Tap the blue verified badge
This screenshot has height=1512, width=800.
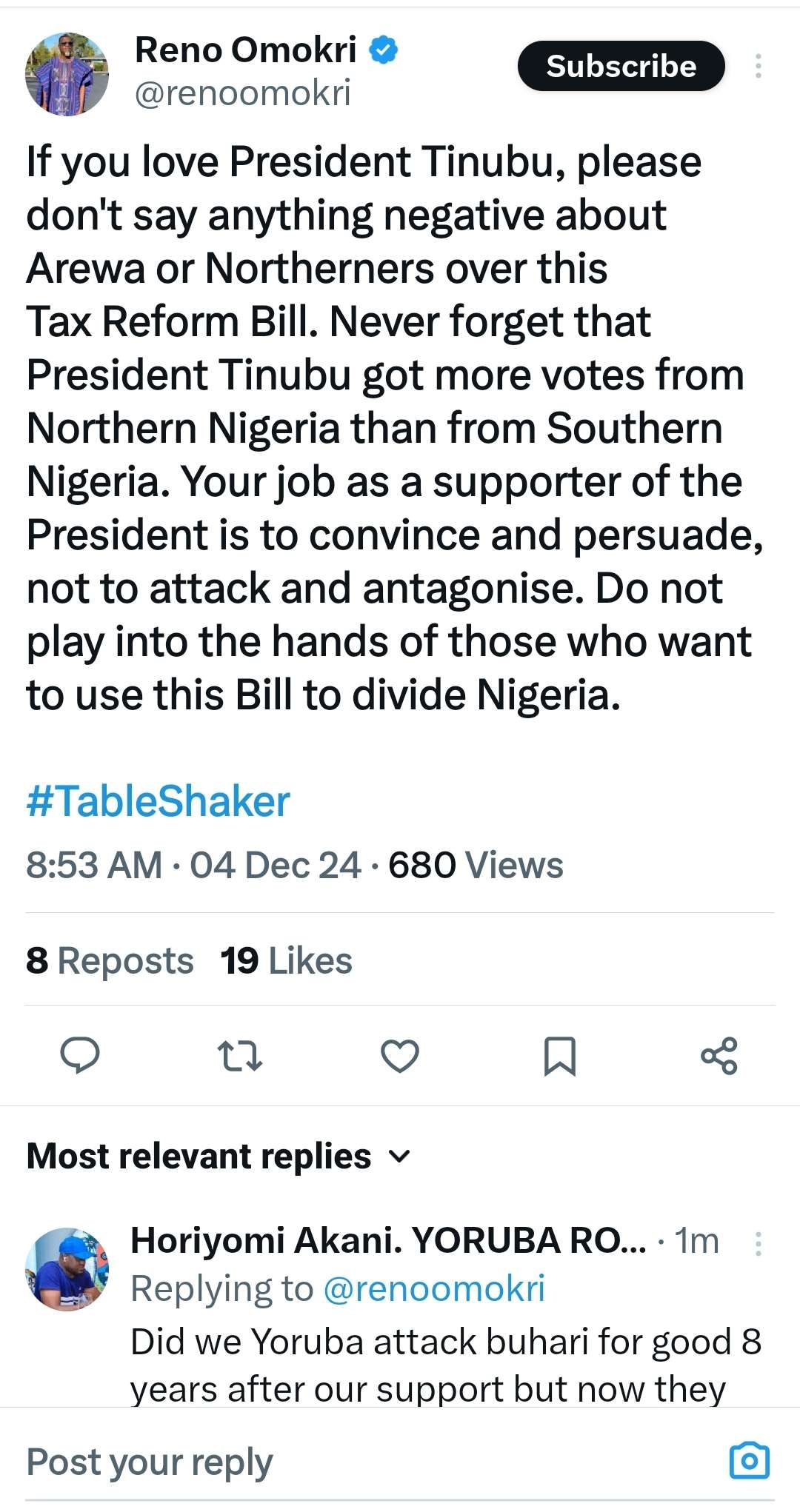pos(384,50)
